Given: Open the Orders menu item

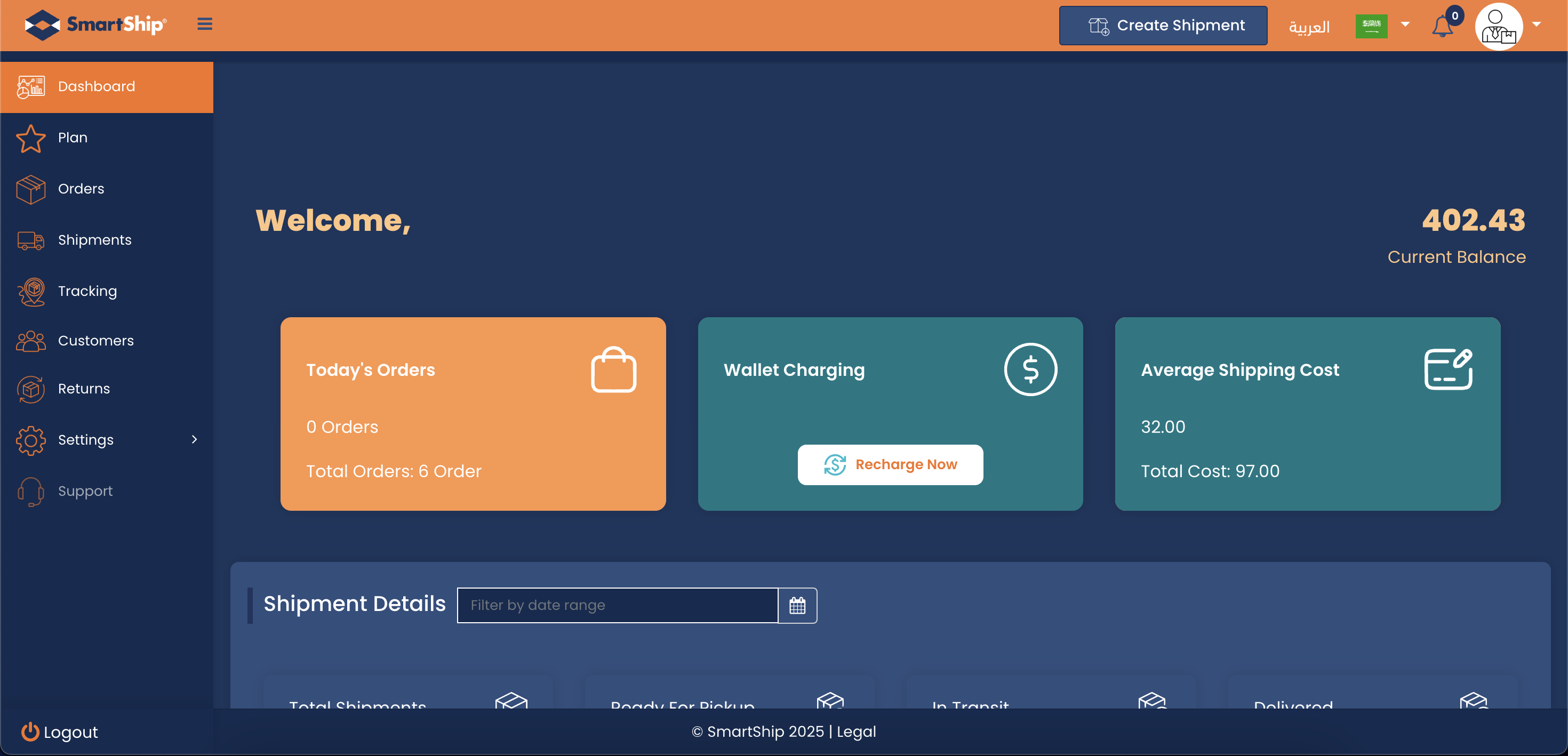Looking at the screenshot, I should pos(107,189).
